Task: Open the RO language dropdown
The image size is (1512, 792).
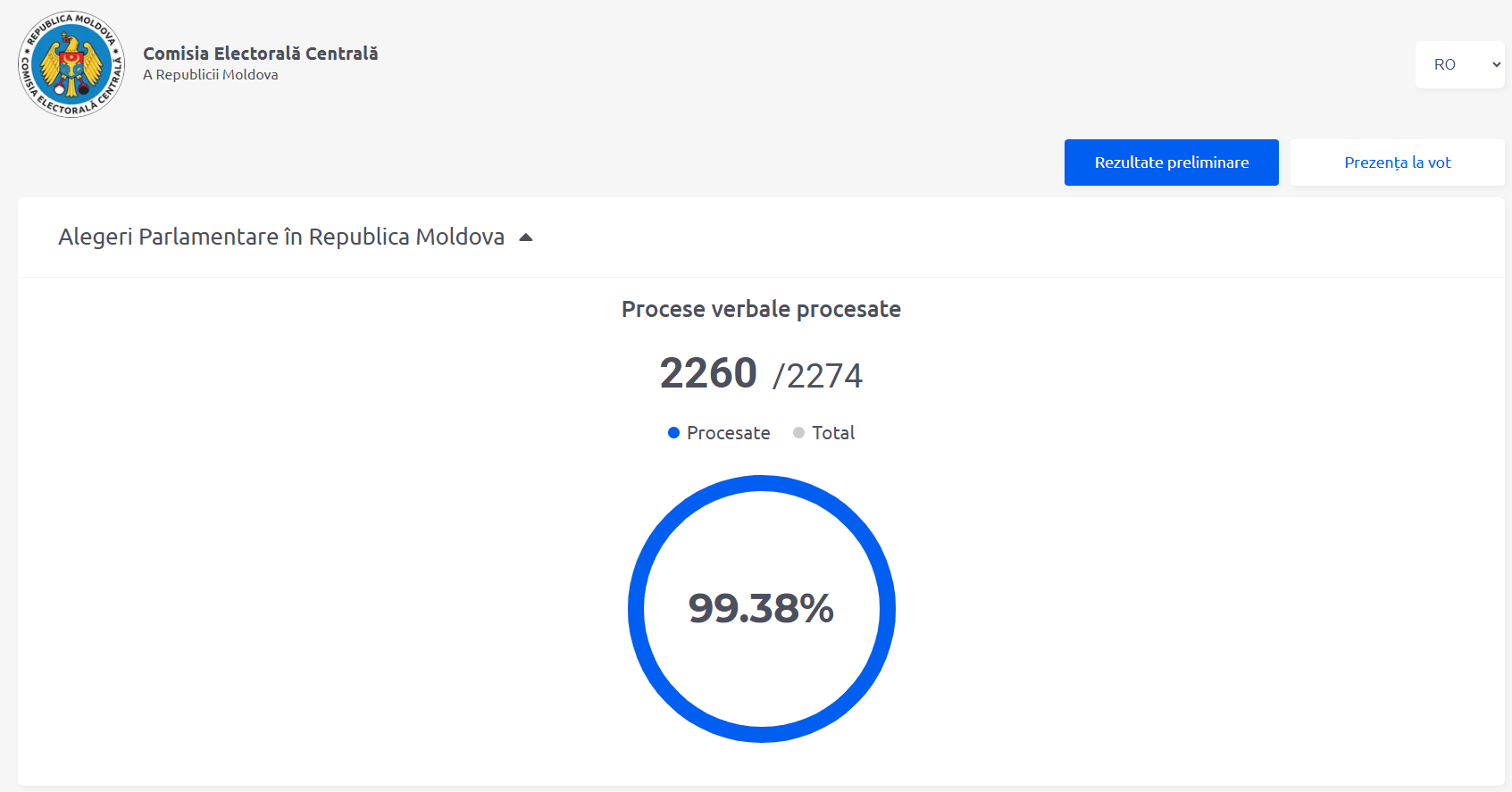Action: tap(1458, 64)
